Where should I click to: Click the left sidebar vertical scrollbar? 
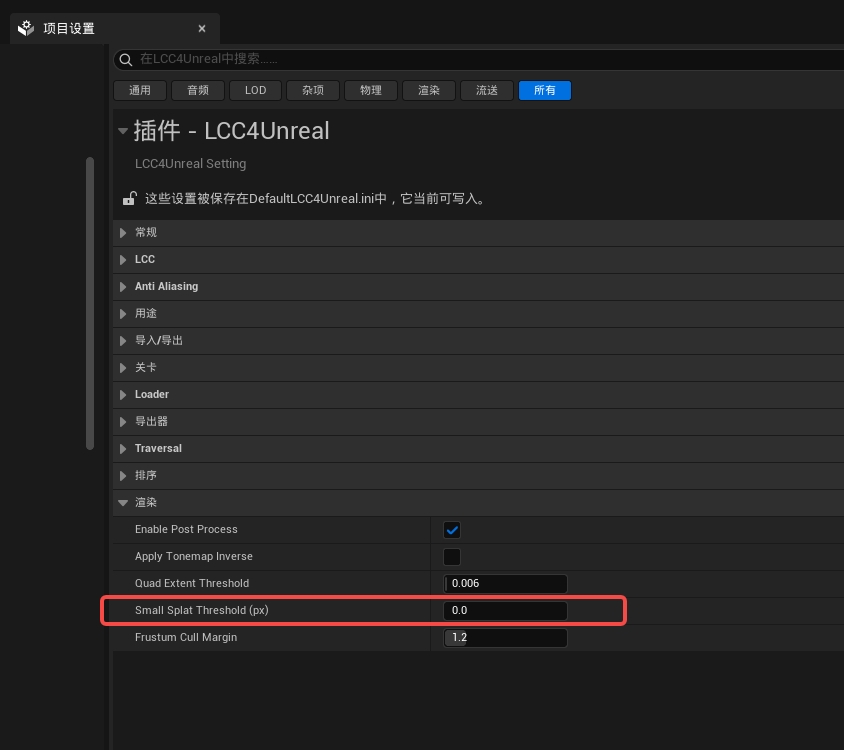[x=90, y=303]
